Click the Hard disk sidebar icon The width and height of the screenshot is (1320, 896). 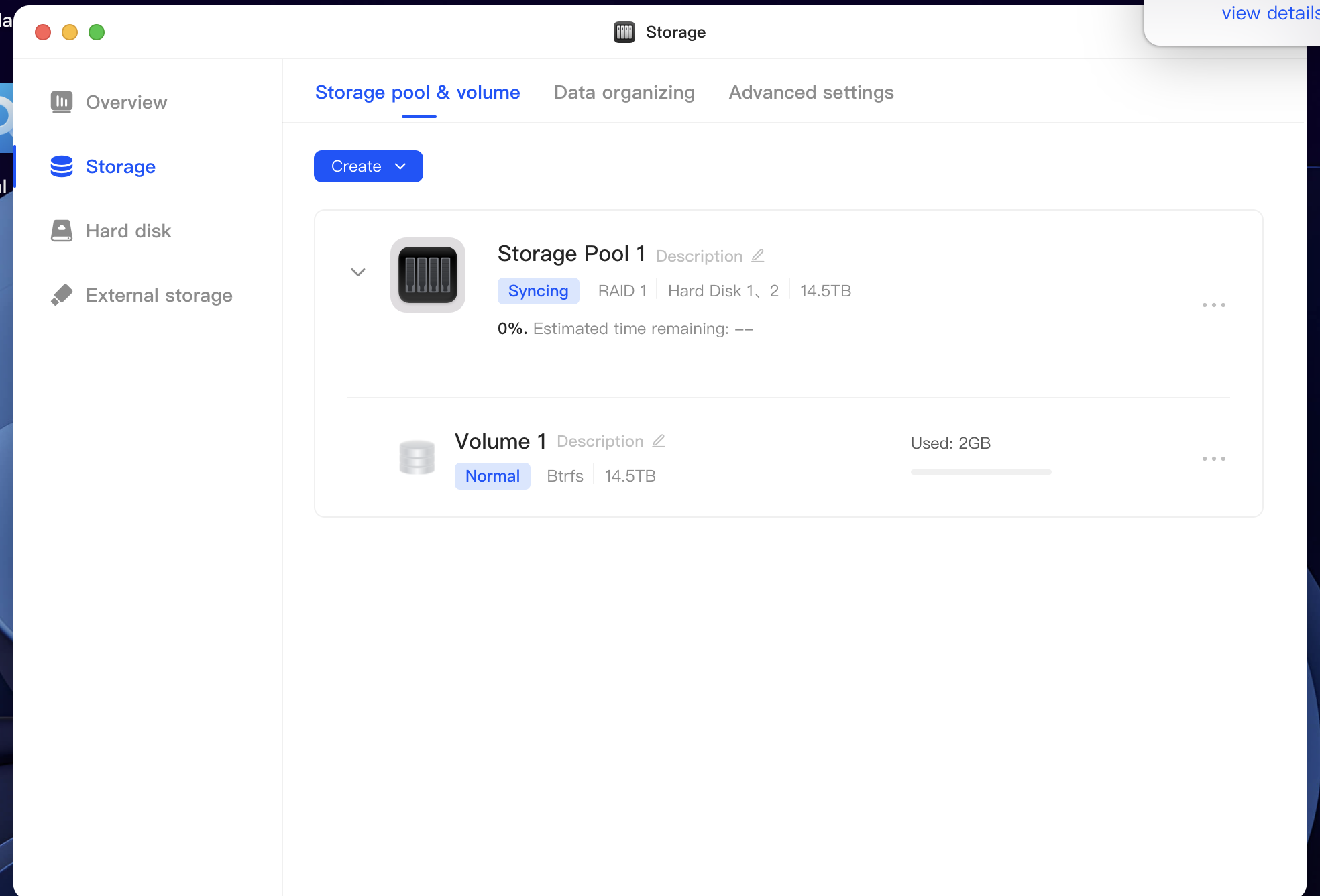pyautogui.click(x=62, y=231)
